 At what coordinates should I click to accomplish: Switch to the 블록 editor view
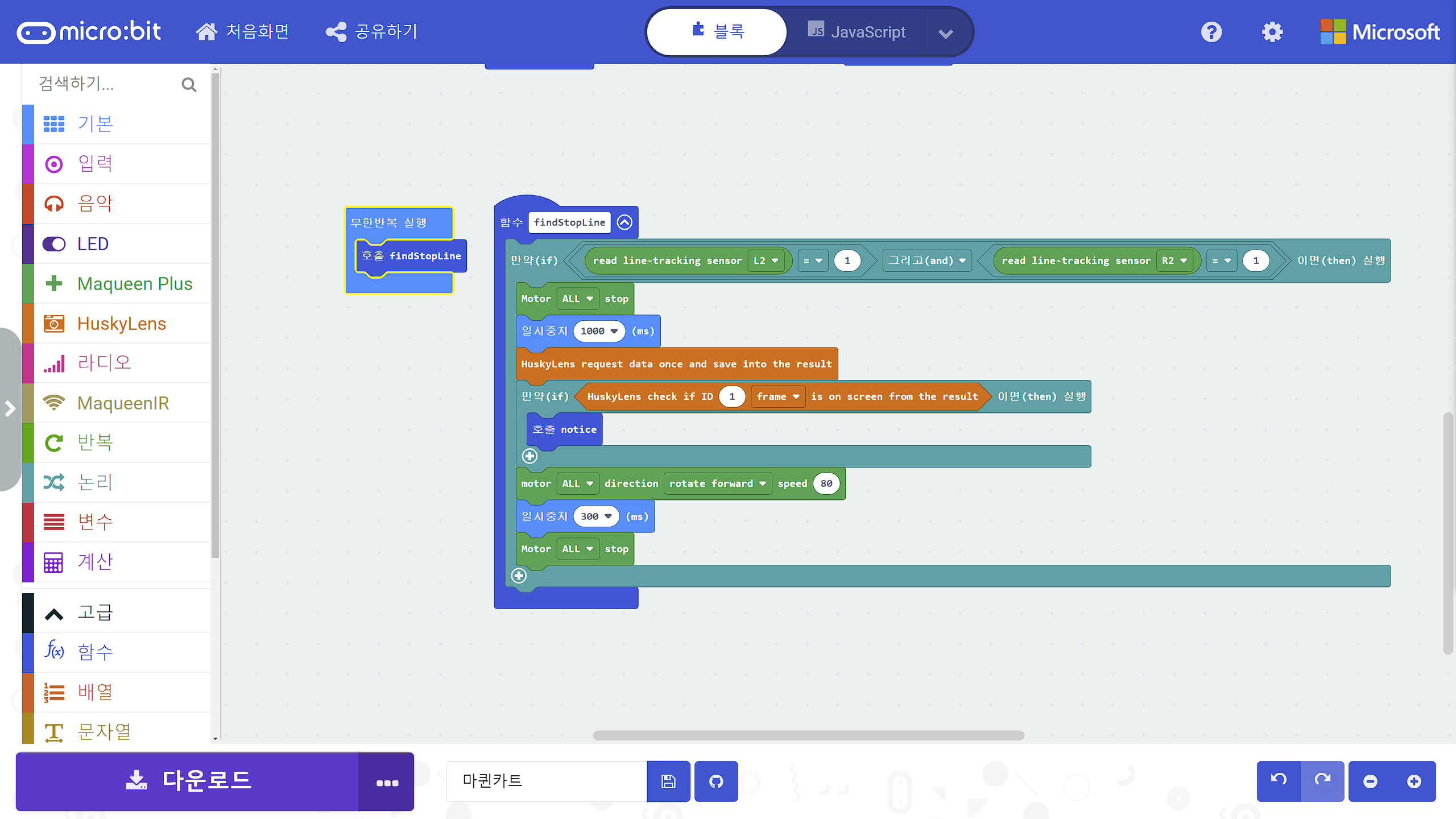[x=717, y=32]
